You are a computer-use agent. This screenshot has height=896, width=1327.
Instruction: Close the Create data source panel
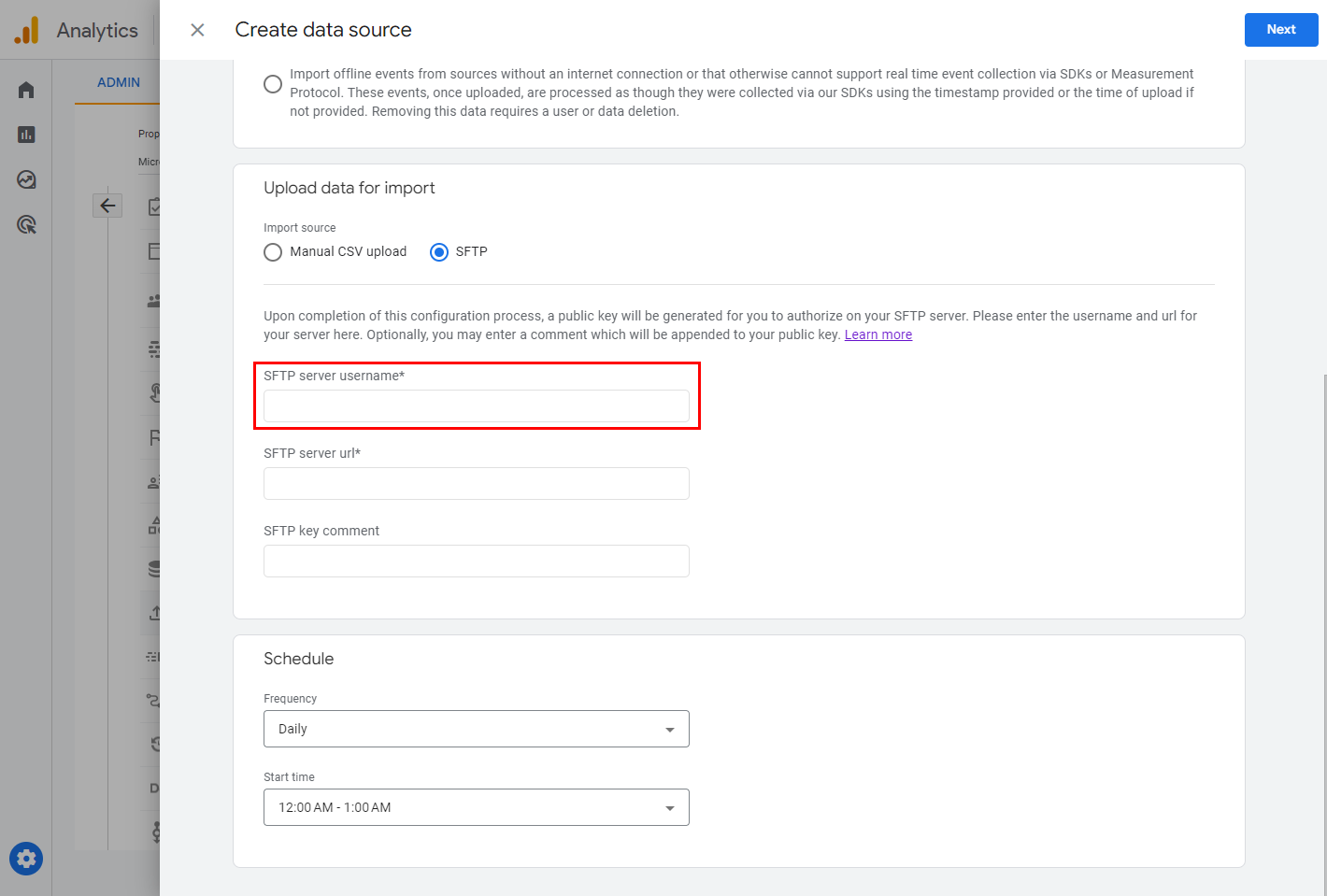point(197,30)
